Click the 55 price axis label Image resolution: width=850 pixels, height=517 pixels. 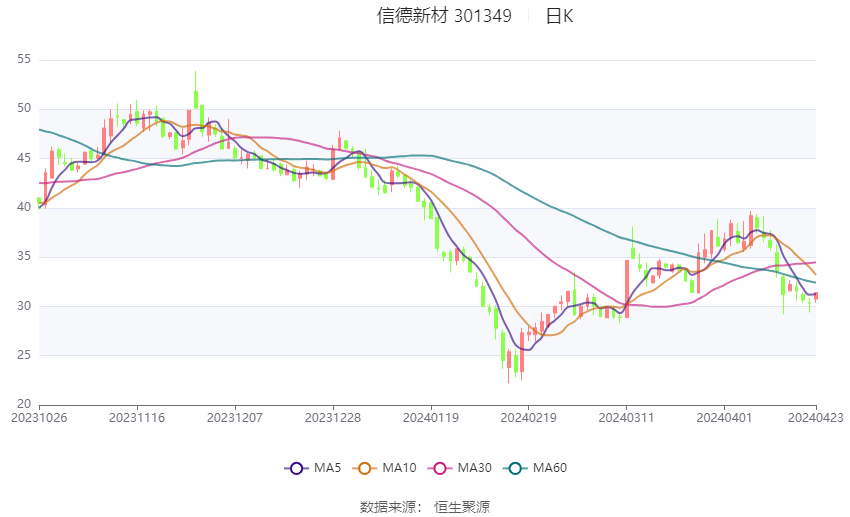pyautogui.click(x=24, y=60)
